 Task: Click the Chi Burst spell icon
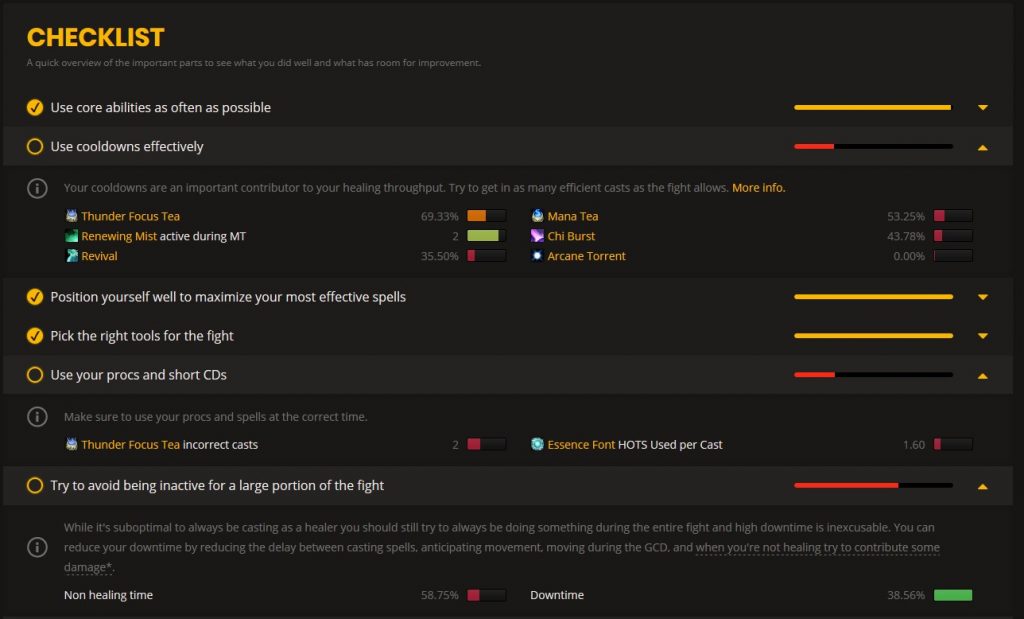(x=537, y=236)
